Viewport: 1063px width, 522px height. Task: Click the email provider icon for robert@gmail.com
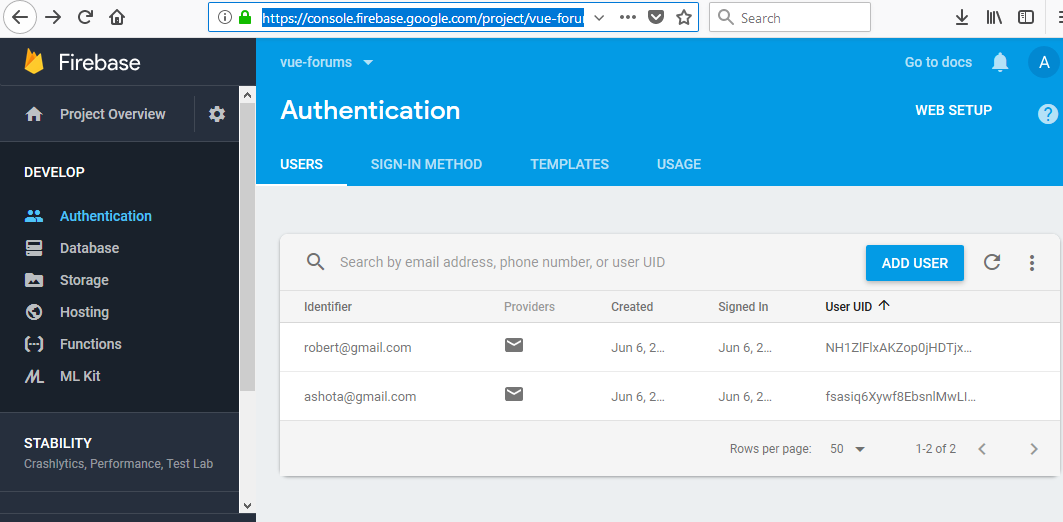pyautogui.click(x=514, y=346)
